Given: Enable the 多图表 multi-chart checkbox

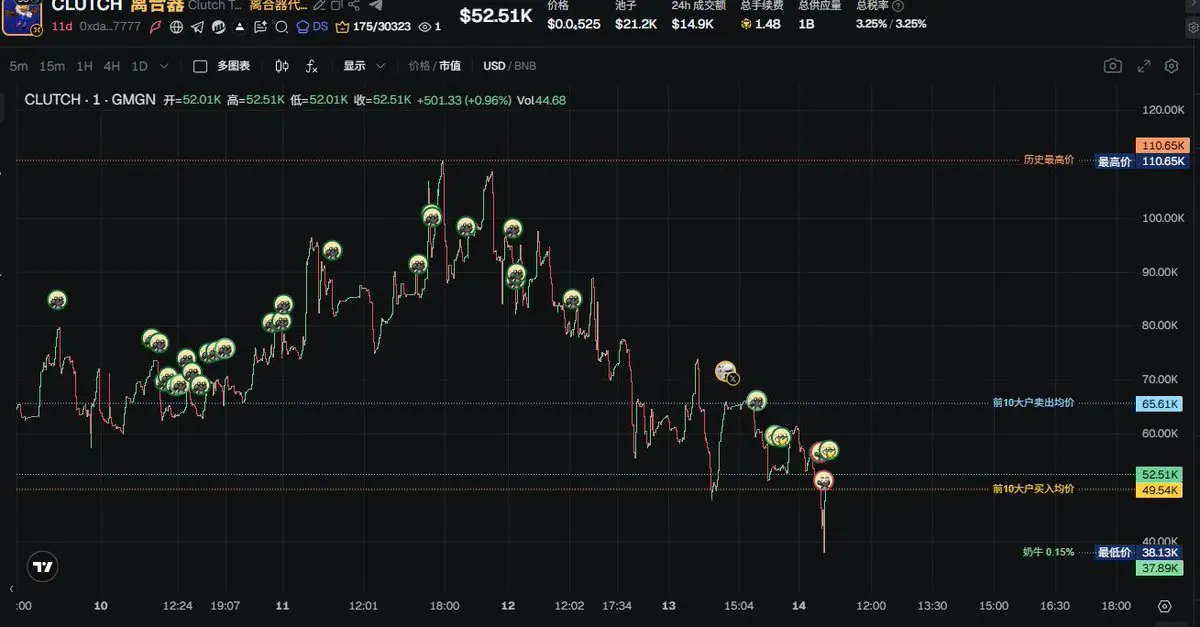Looking at the screenshot, I should [x=200, y=66].
